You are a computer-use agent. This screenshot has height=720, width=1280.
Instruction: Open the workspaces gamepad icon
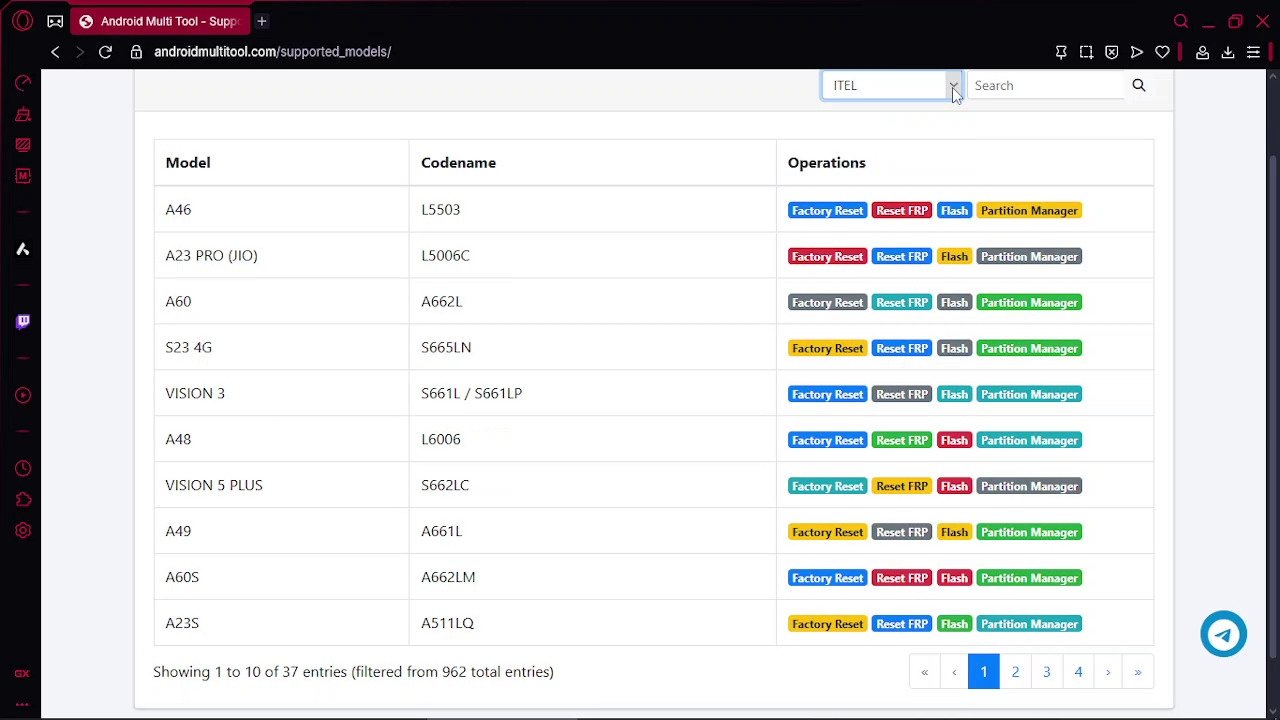pyautogui.click(x=55, y=21)
